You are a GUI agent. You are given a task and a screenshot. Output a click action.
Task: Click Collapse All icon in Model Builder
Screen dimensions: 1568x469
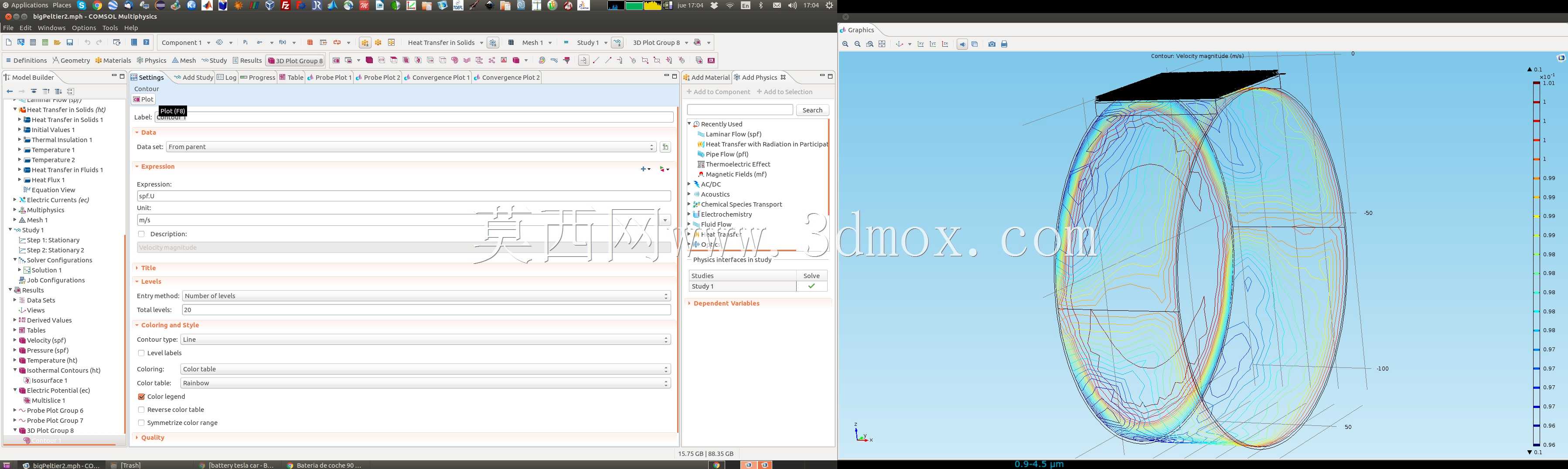pyautogui.click(x=46, y=91)
